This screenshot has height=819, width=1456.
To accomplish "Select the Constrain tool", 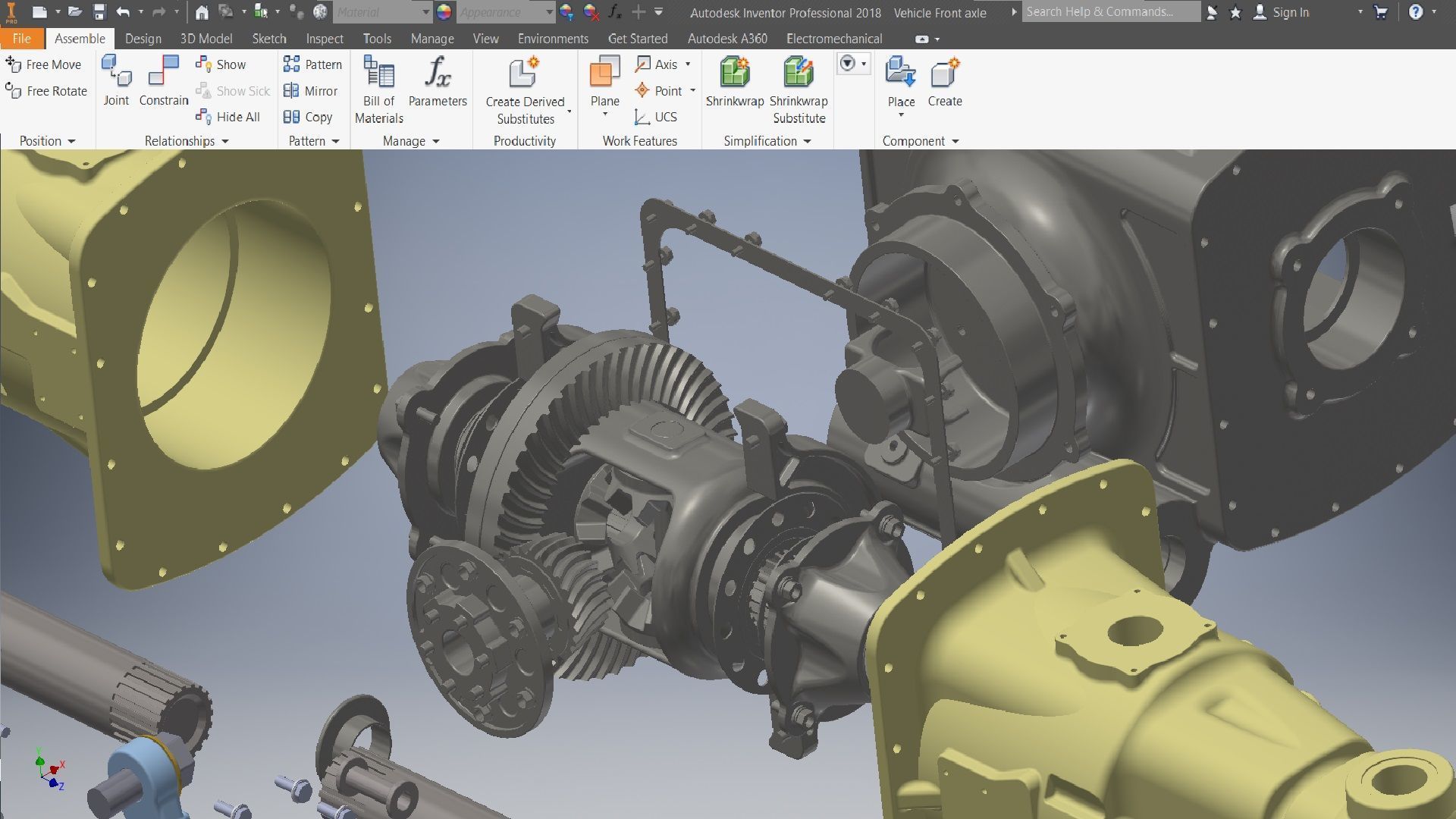I will 164,71.
